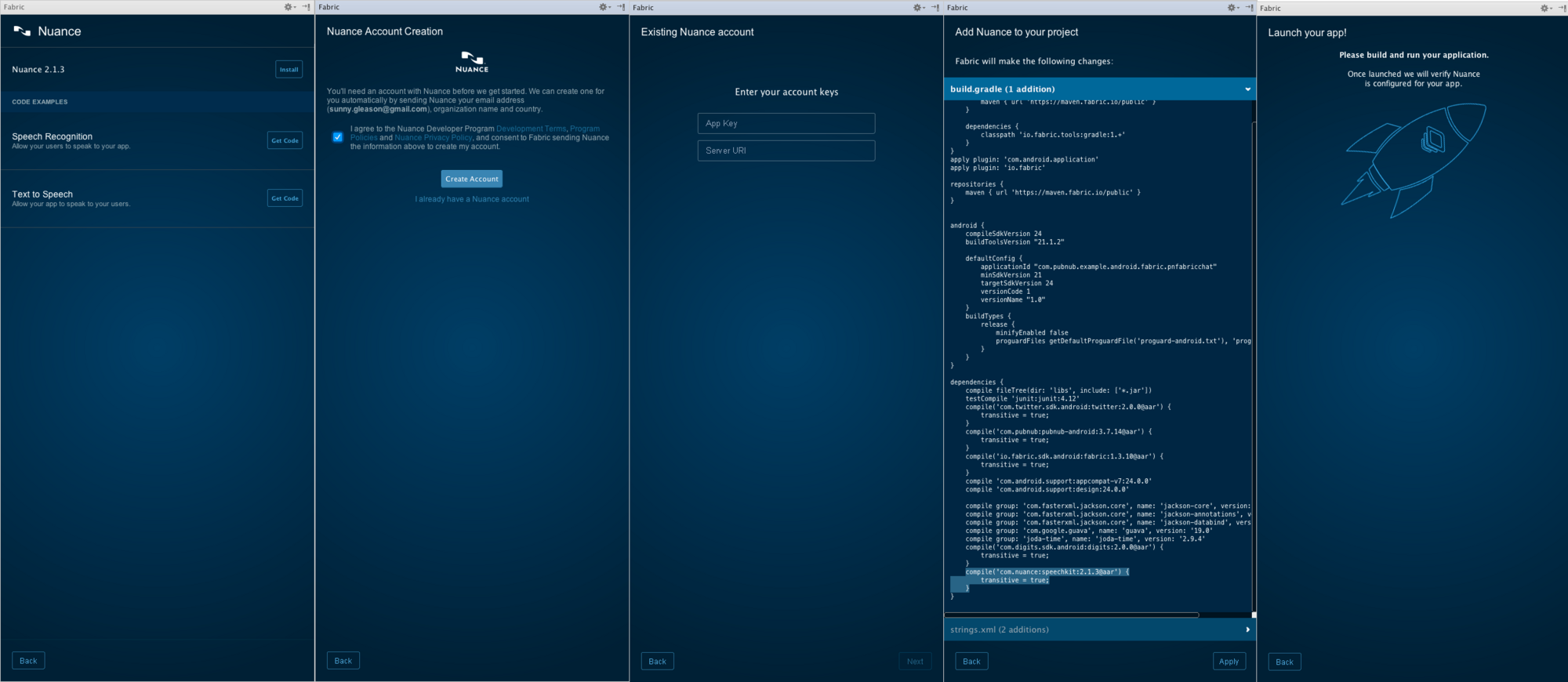Click the 'compileSdkVersion 24' code line
Image resolution: width=1568 pixels, height=682 pixels.
coord(1004,234)
